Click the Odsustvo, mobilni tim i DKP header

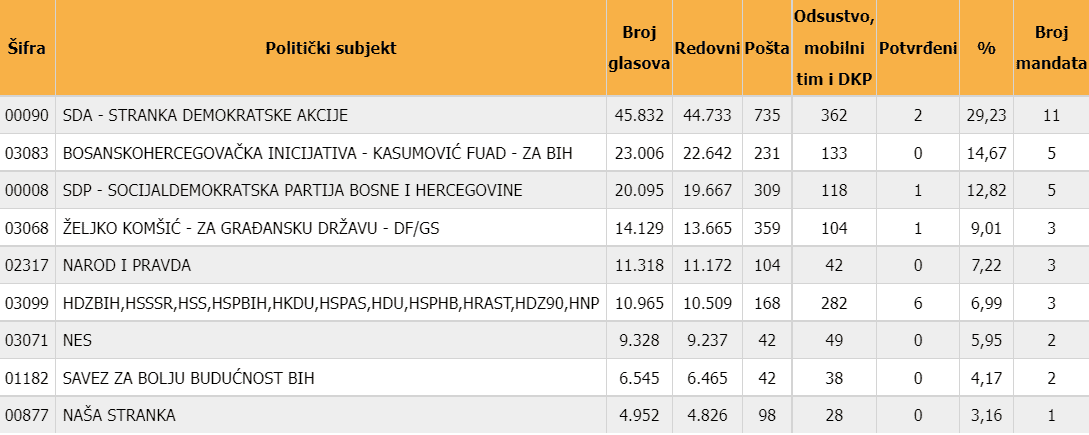pos(833,48)
